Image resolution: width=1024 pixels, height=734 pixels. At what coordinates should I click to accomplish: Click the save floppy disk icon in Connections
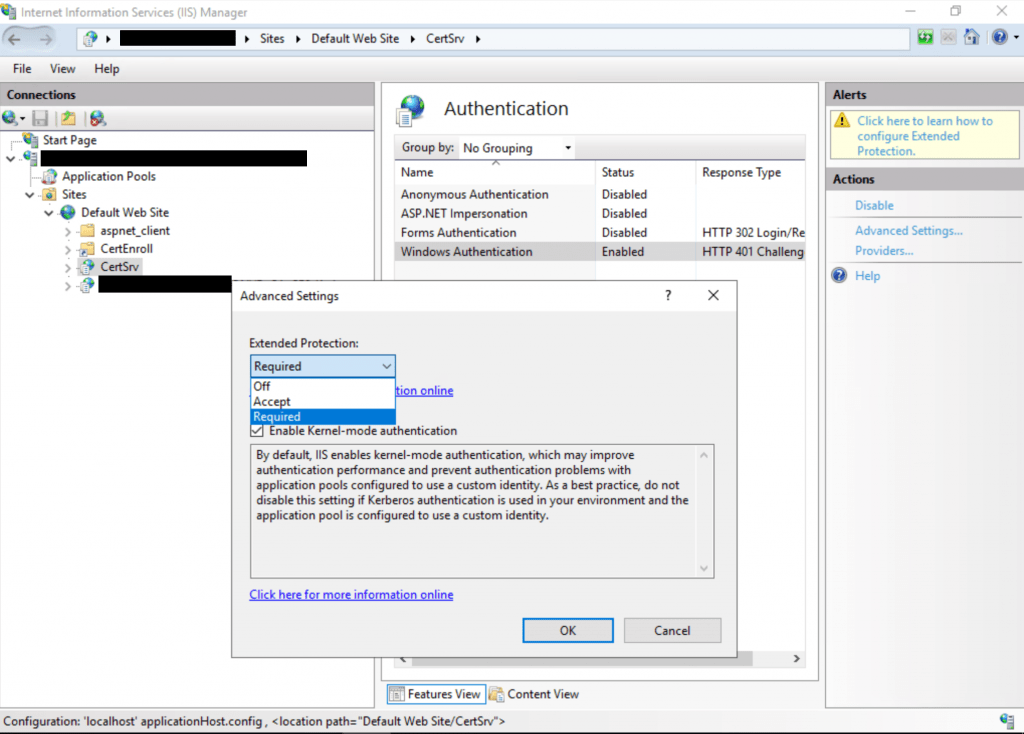tap(40, 118)
